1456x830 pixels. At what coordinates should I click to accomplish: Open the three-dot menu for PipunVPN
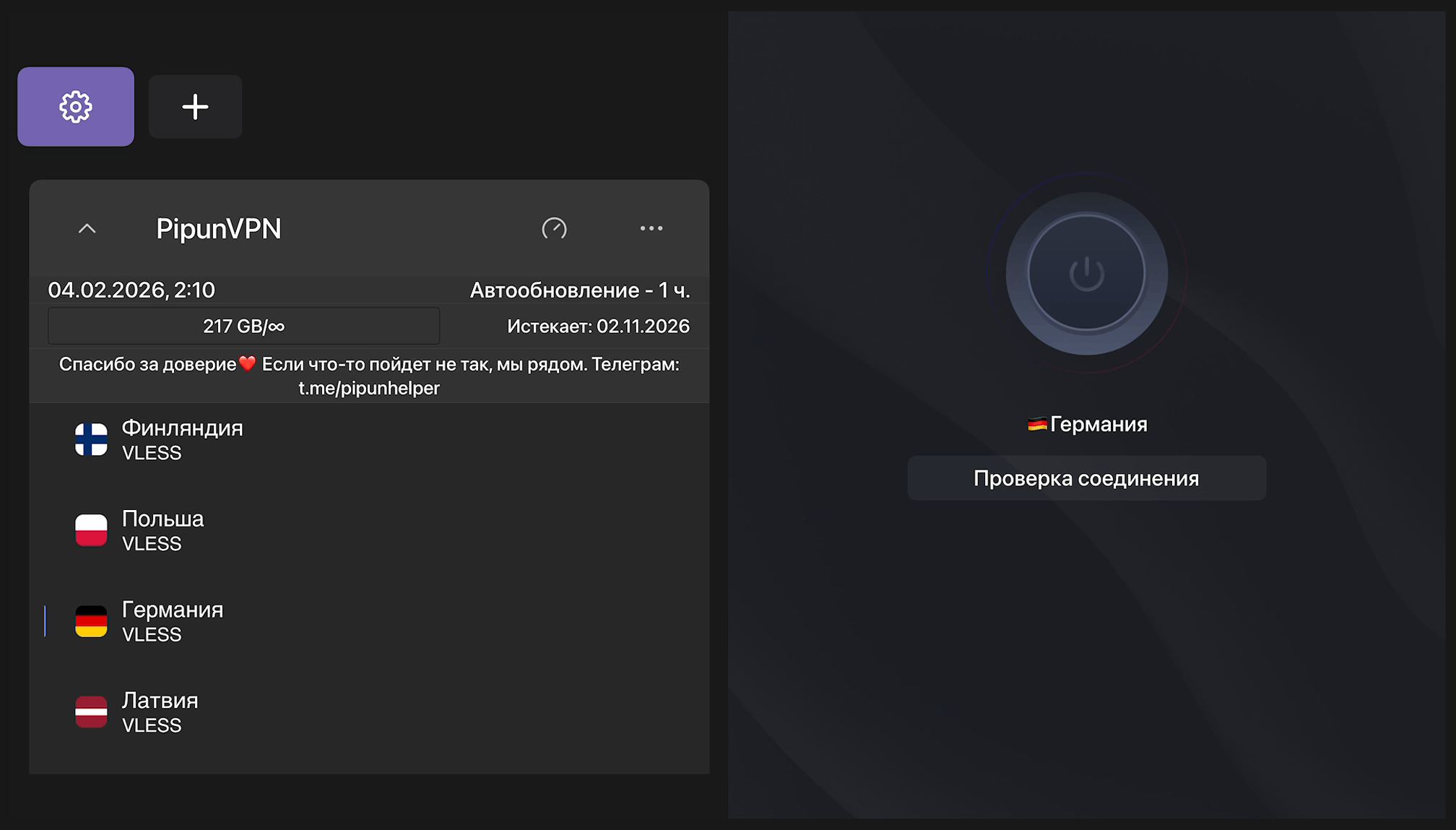pos(652,228)
